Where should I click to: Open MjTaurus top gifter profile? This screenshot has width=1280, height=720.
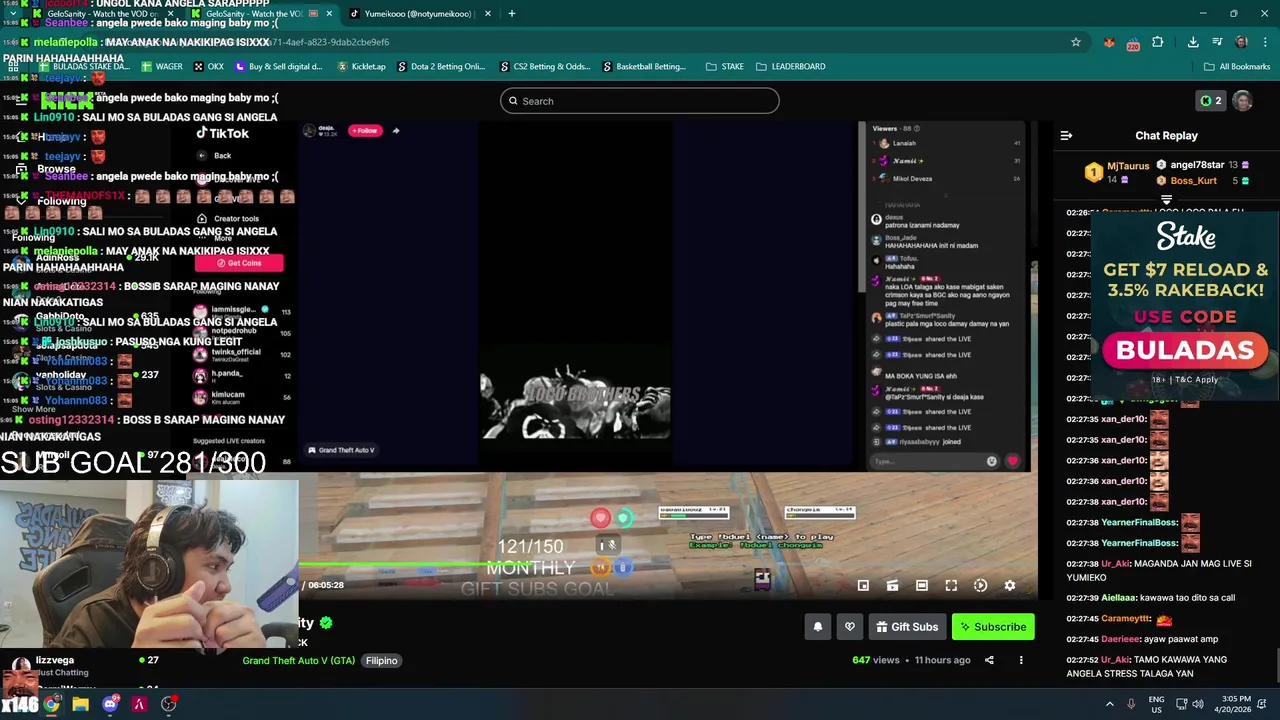1128,166
